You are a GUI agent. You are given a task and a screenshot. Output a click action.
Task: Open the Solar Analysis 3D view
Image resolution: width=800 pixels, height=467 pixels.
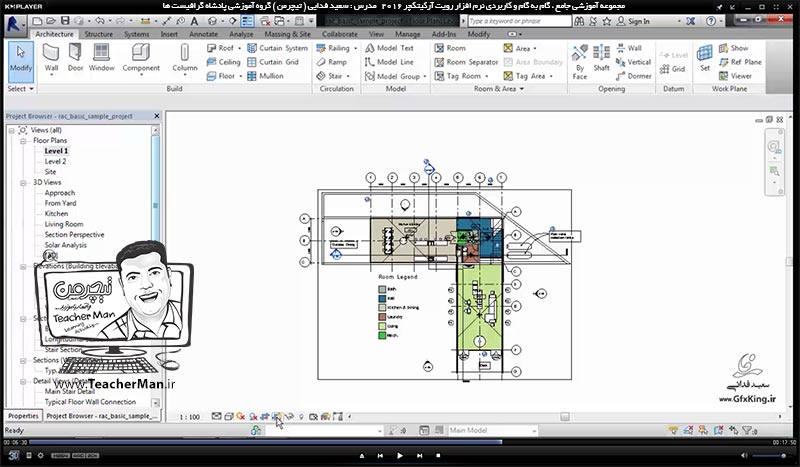[x=65, y=245]
